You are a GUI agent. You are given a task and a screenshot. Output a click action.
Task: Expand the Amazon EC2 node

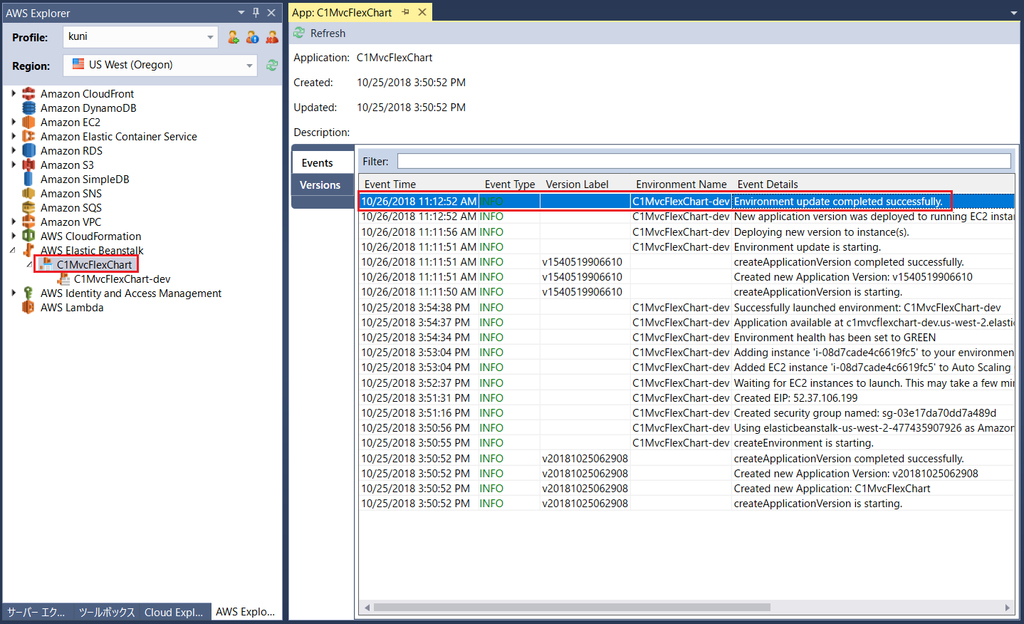(13, 122)
